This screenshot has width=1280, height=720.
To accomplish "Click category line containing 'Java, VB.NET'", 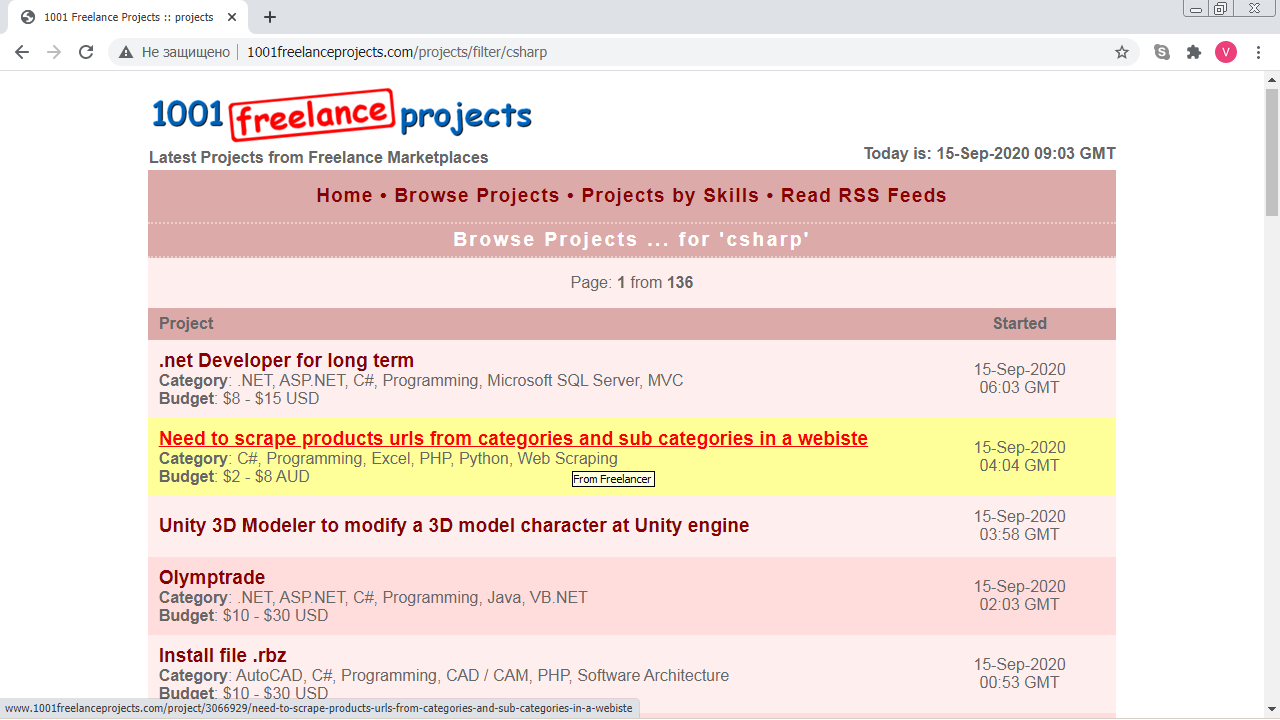I will 373,598.
